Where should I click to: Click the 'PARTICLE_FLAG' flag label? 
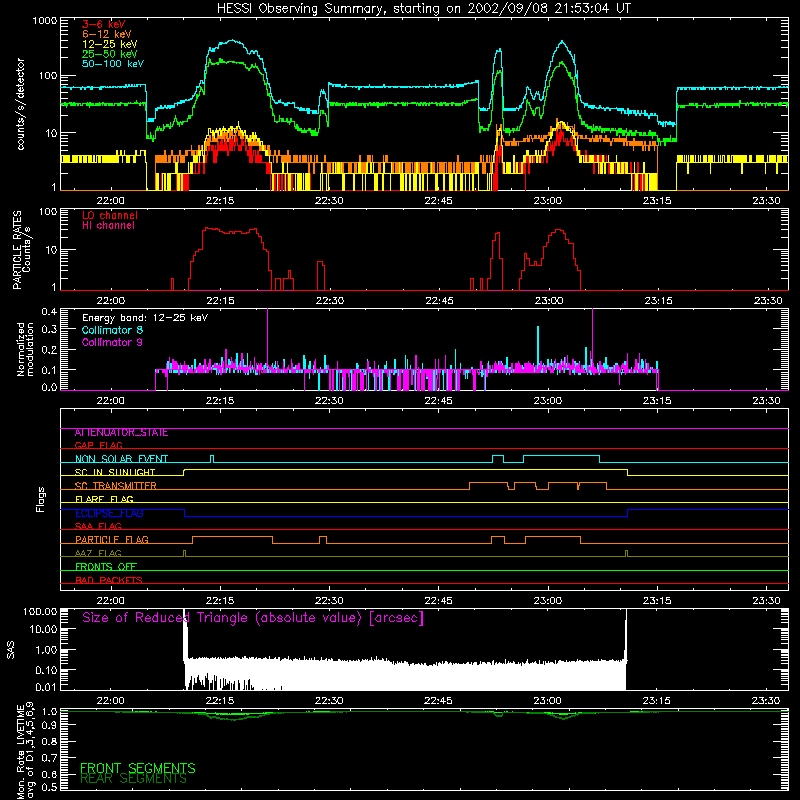pyautogui.click(x=112, y=540)
